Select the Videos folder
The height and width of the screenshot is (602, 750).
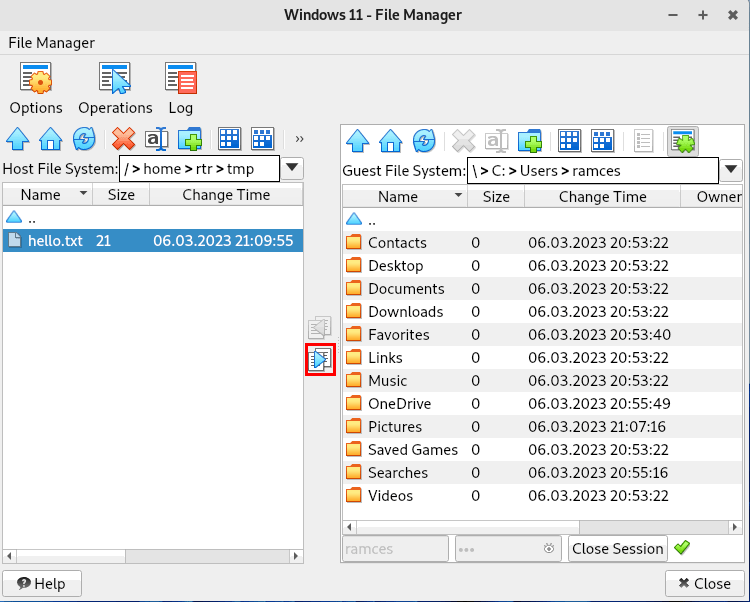(x=542, y=495)
